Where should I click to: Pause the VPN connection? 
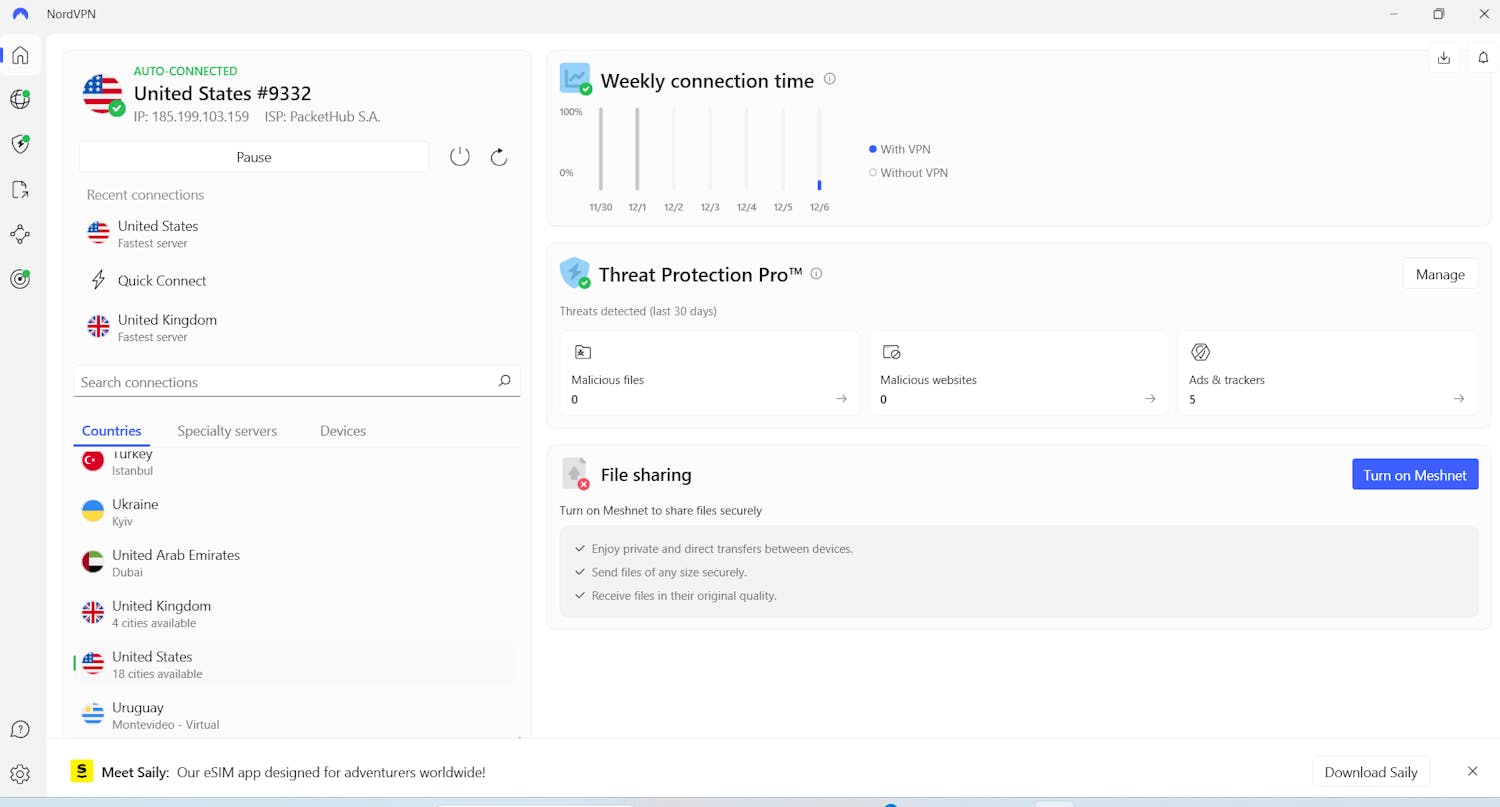point(254,157)
